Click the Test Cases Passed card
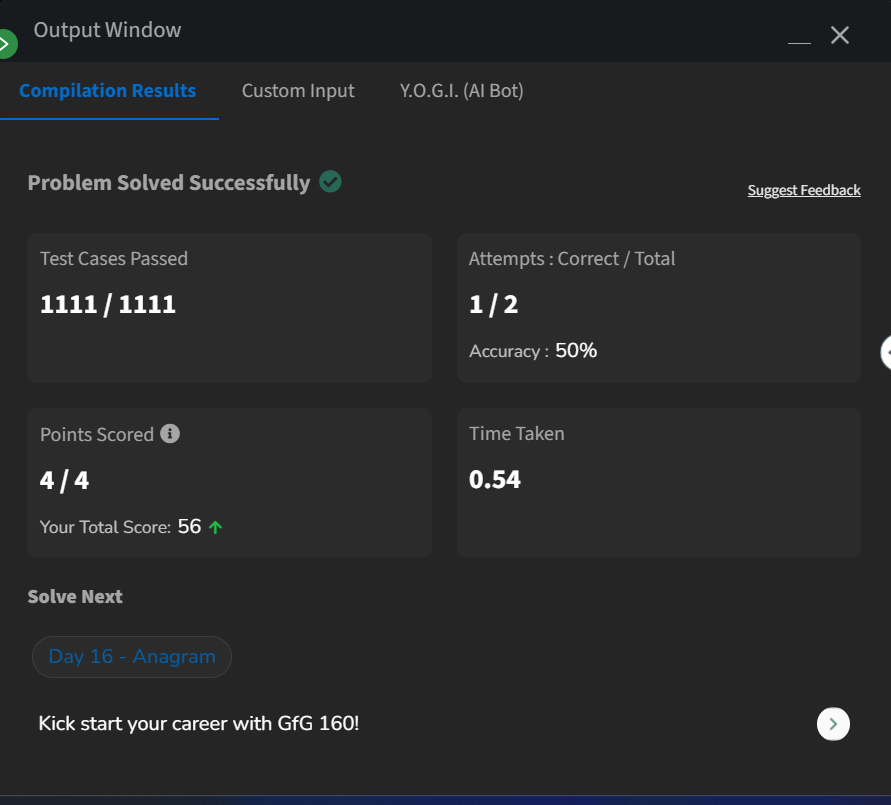Viewport: 891px width, 805px height. 229,308
